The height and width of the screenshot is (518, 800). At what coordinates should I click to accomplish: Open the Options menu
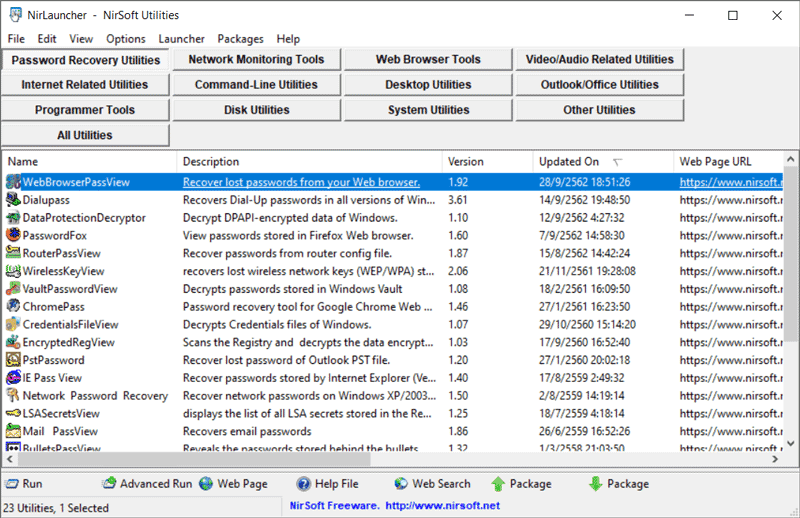126,39
